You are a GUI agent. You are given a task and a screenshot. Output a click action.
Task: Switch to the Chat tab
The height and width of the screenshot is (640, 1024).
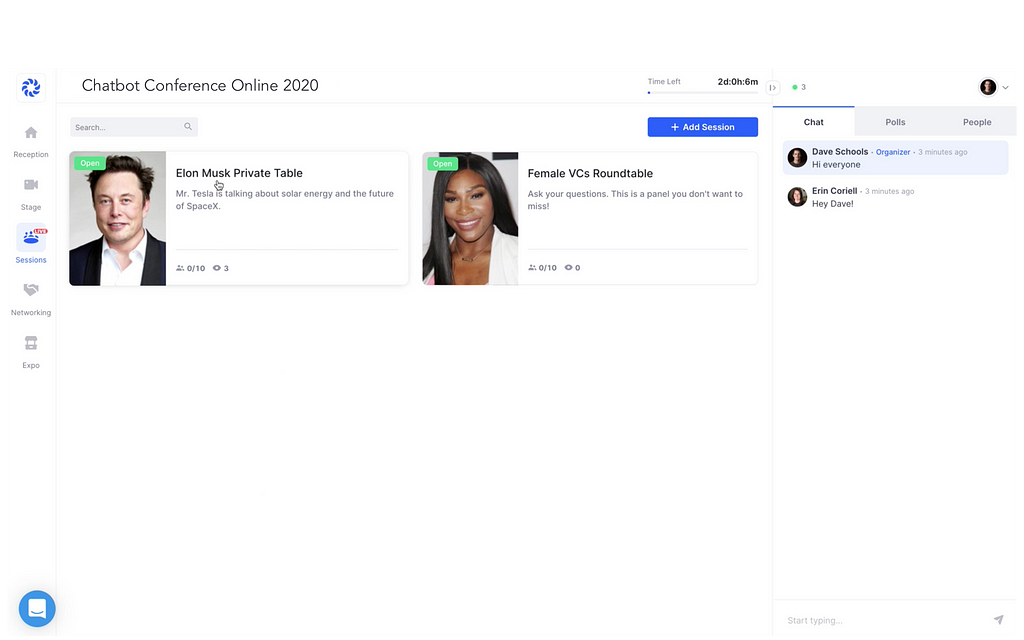(x=814, y=122)
